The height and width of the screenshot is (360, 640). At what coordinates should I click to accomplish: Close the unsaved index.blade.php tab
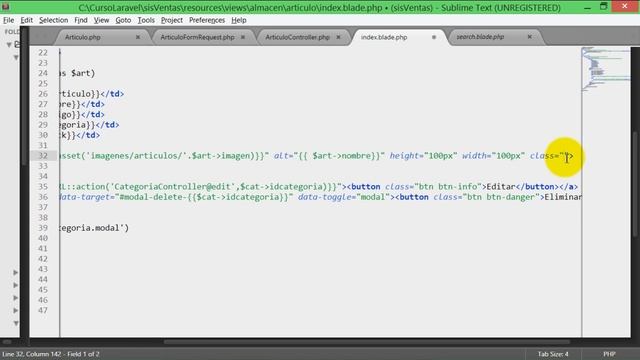(434, 37)
